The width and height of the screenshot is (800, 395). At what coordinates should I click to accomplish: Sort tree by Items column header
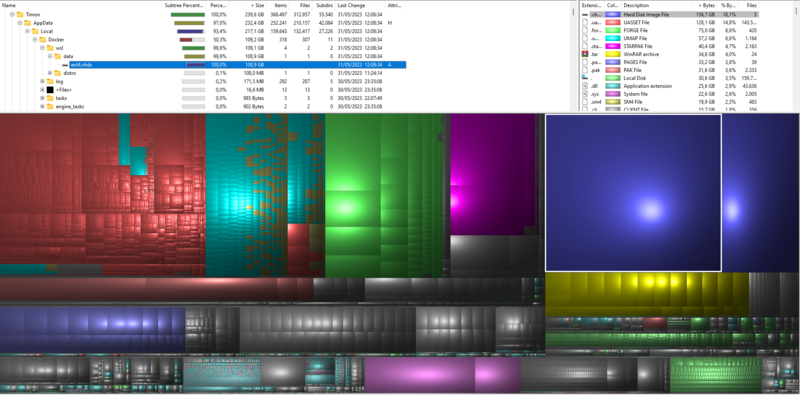(x=278, y=5)
